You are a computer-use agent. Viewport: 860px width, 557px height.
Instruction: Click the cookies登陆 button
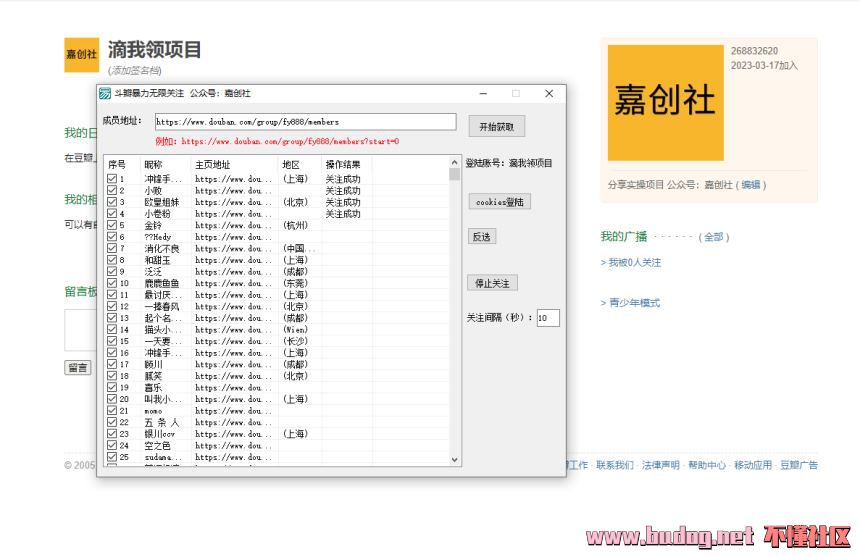point(500,202)
